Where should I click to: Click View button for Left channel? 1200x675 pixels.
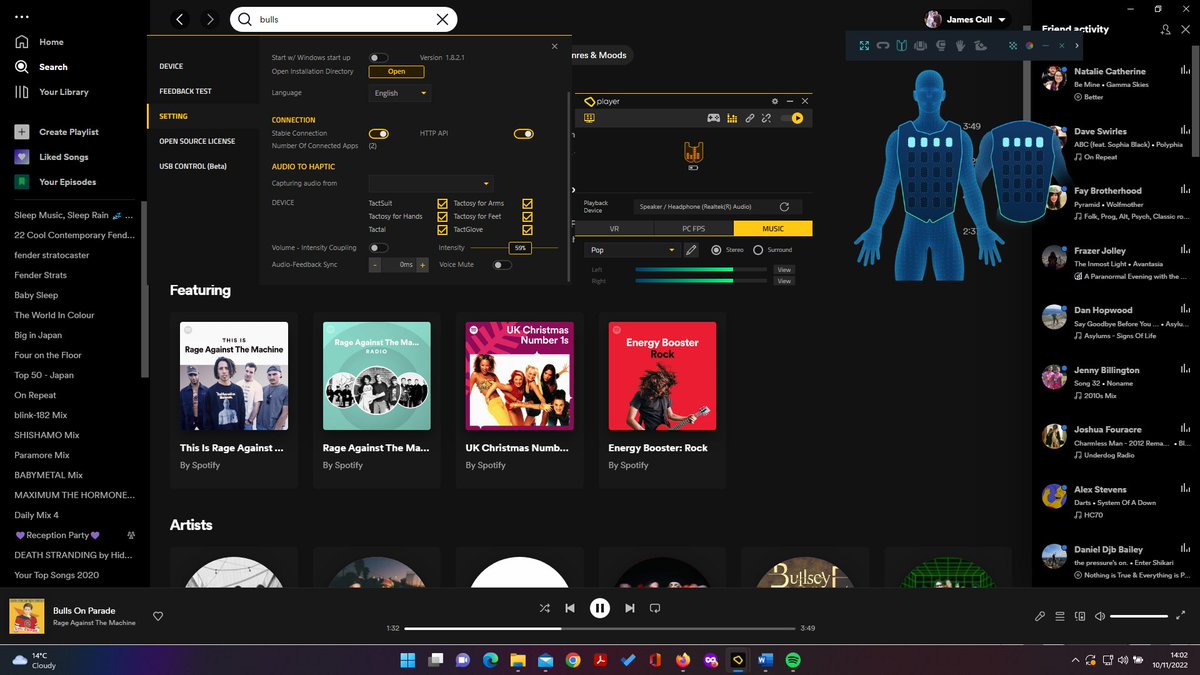coord(784,270)
